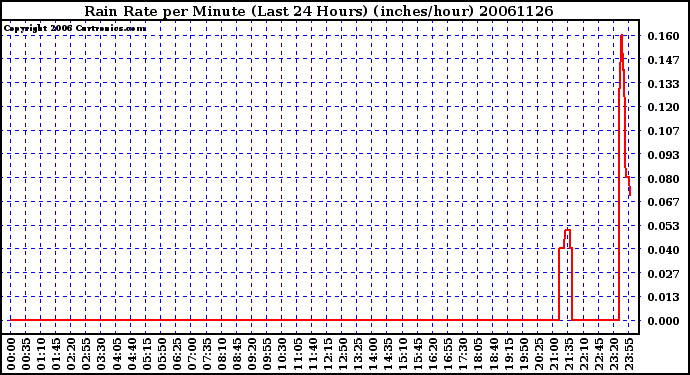Click the 14:00 time label

373,354
